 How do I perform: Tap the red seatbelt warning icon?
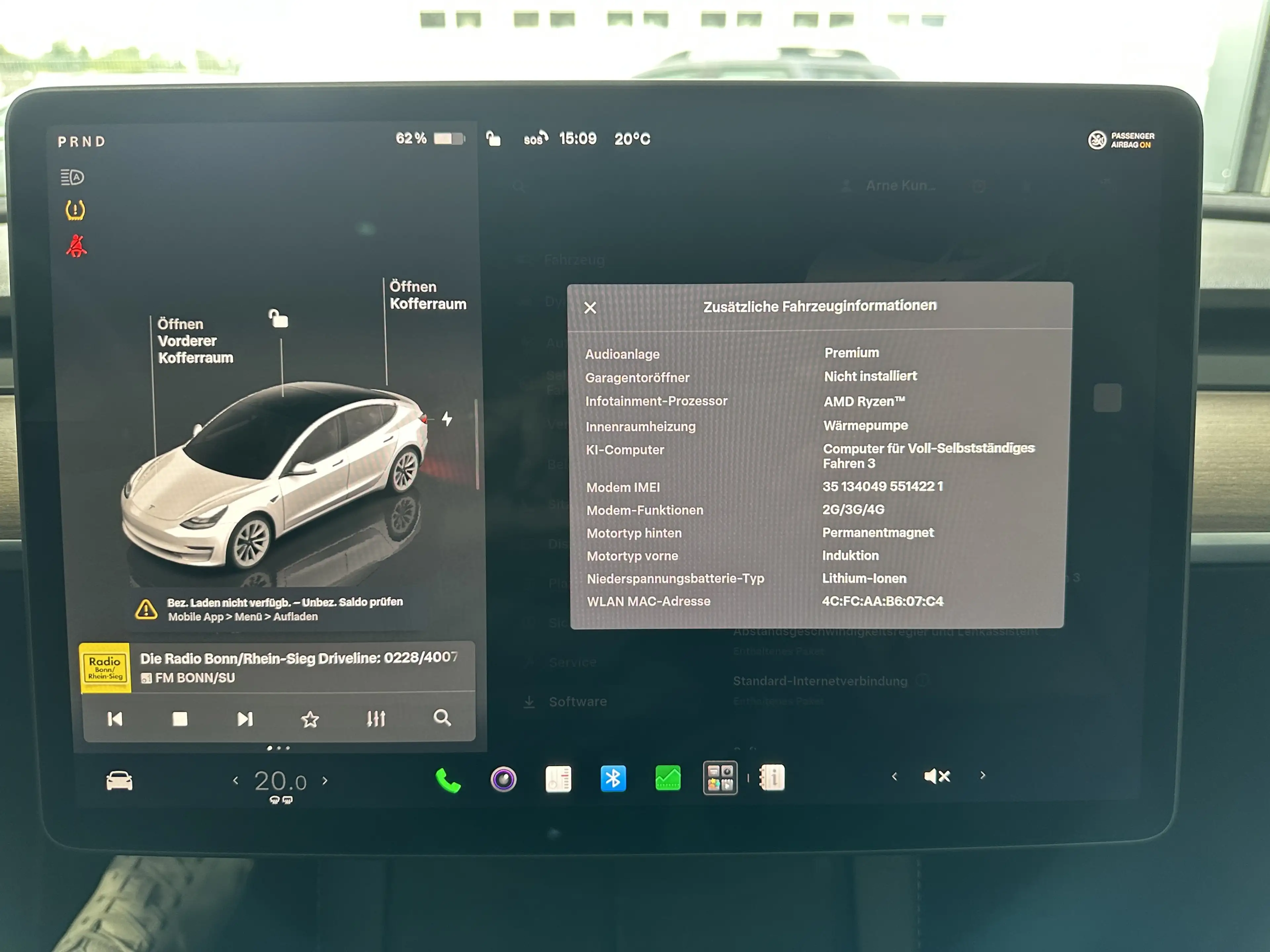pyautogui.click(x=76, y=246)
